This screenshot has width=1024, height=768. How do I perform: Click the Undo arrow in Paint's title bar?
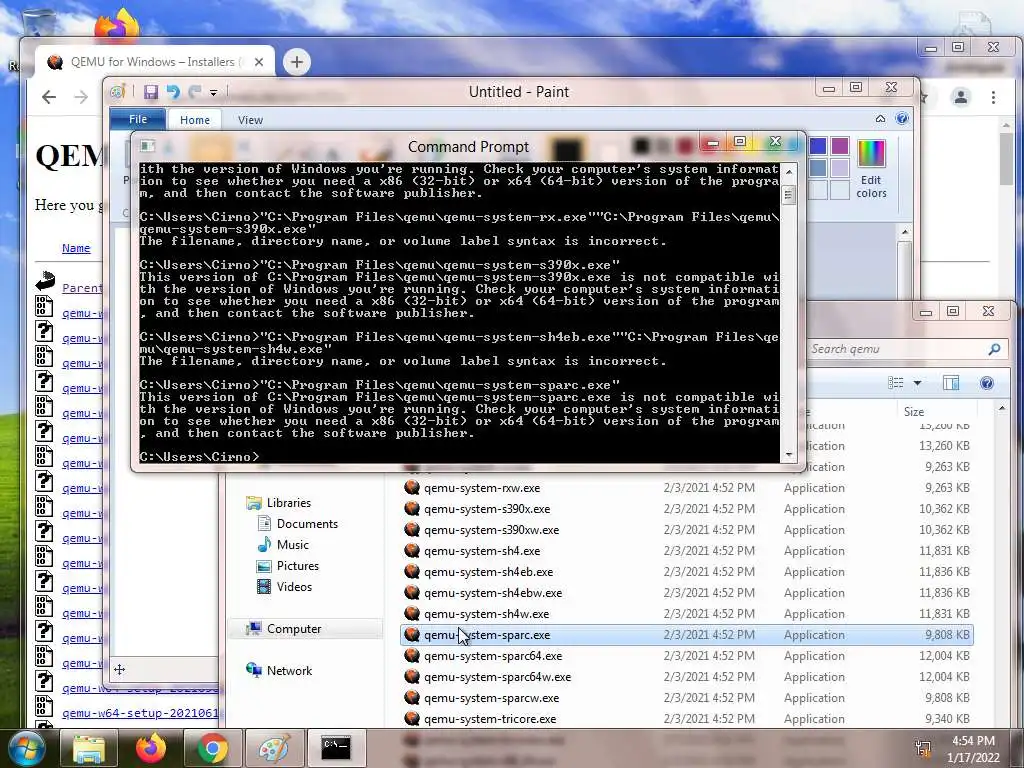coord(173,92)
